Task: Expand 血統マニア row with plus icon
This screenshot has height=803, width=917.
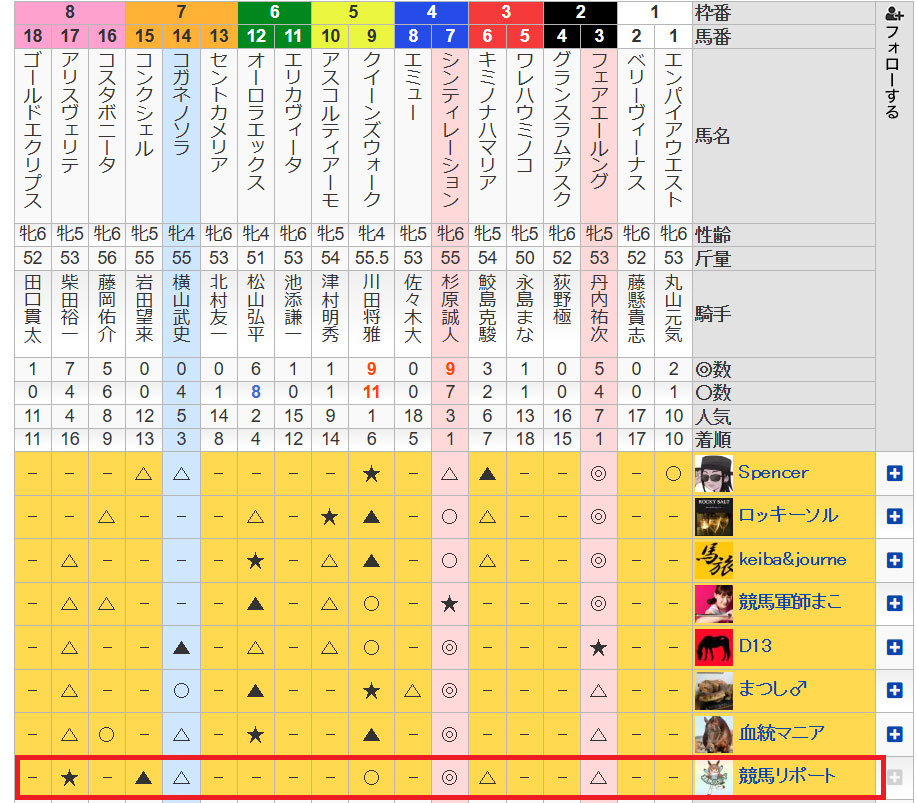Action: (x=895, y=733)
